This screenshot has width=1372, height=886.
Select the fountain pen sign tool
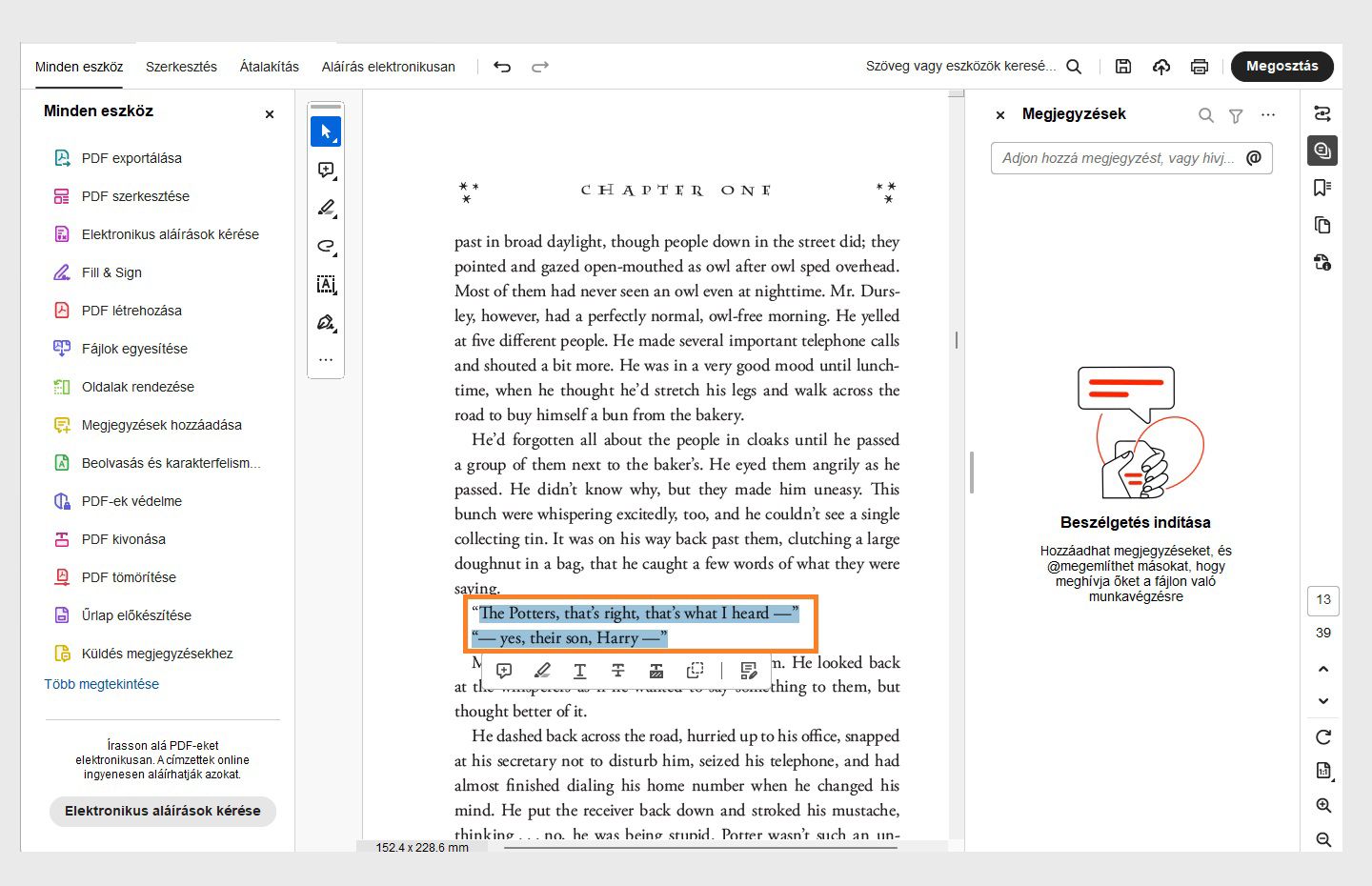(326, 323)
